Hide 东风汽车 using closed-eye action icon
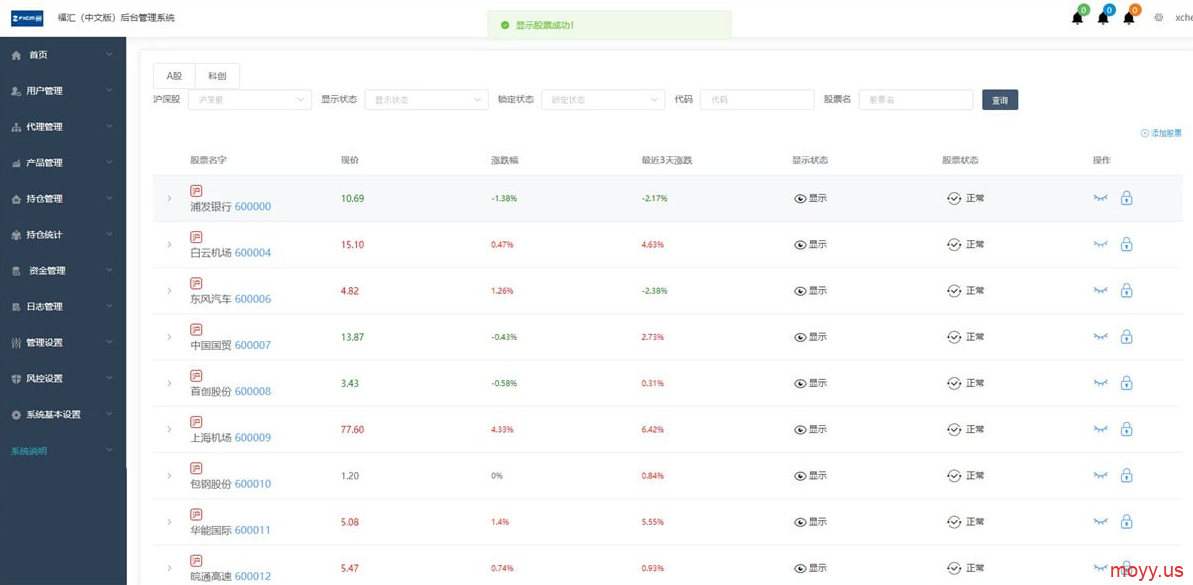Viewport: 1193px width, 585px height. point(1100,291)
